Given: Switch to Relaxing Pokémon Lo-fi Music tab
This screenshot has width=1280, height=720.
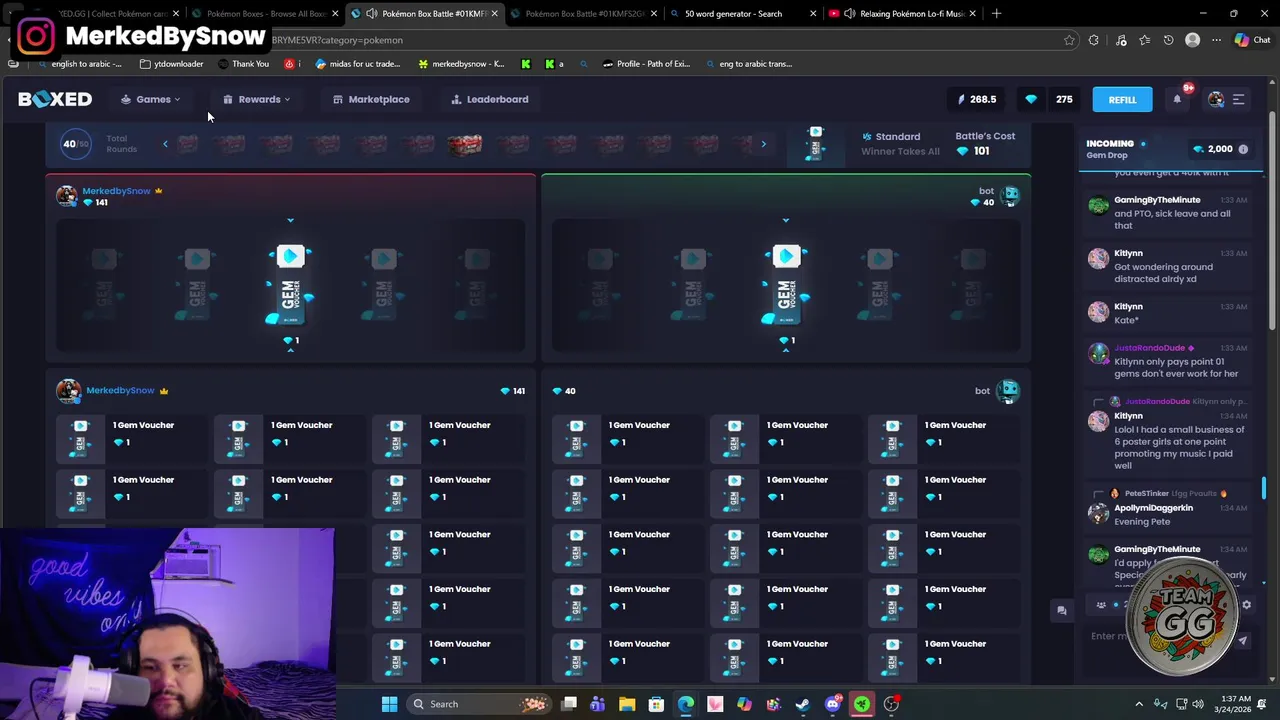Looking at the screenshot, I should click(x=902, y=14).
